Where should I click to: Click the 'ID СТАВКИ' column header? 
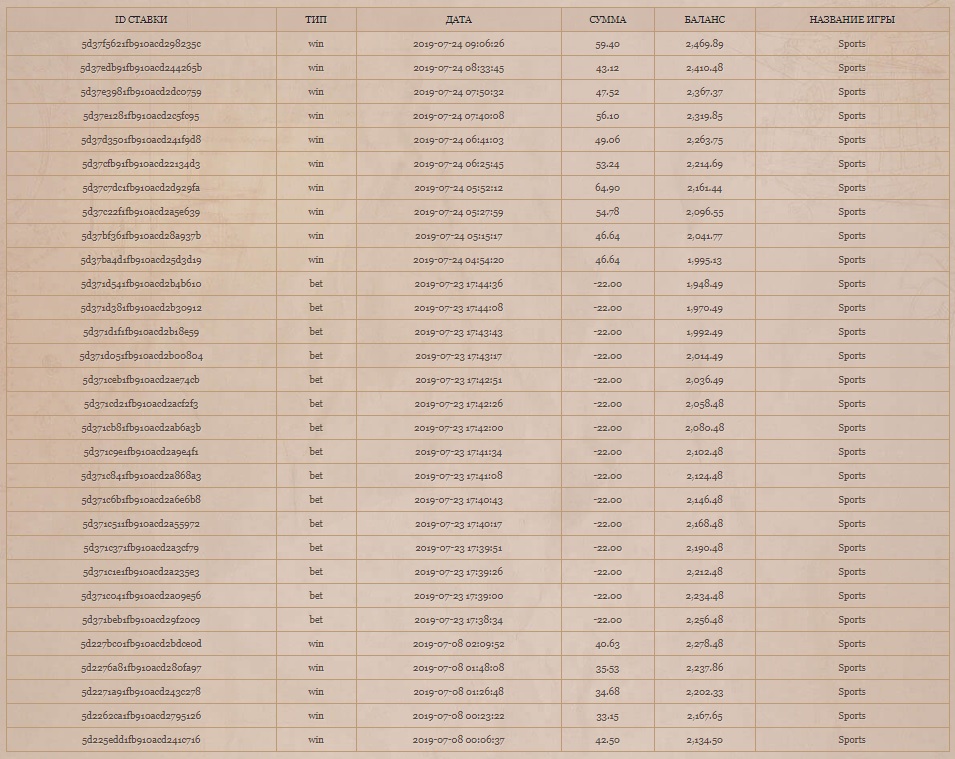point(141,19)
